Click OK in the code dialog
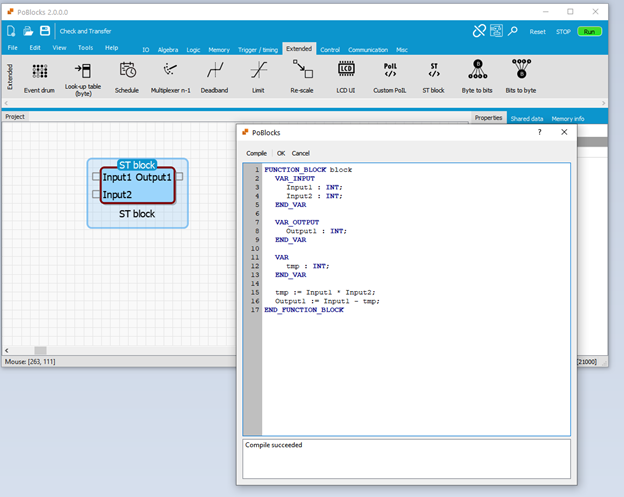Image resolution: width=624 pixels, height=497 pixels. 281,153
